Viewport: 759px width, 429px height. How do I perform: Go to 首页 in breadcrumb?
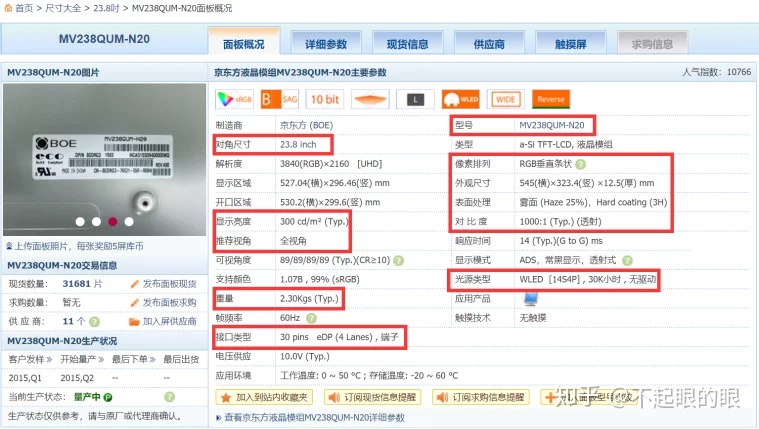(x=23, y=8)
